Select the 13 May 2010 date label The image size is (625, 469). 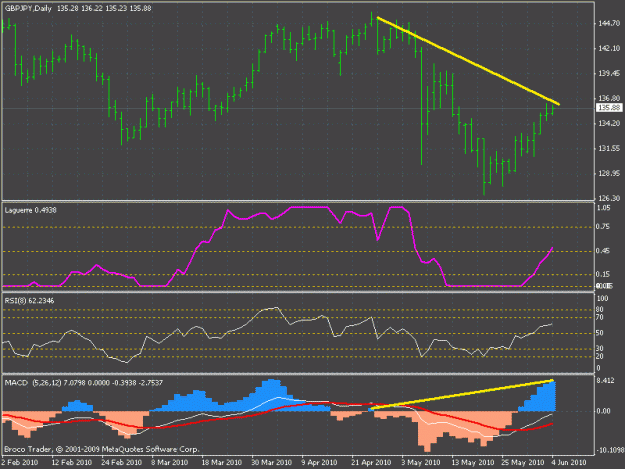click(472, 462)
